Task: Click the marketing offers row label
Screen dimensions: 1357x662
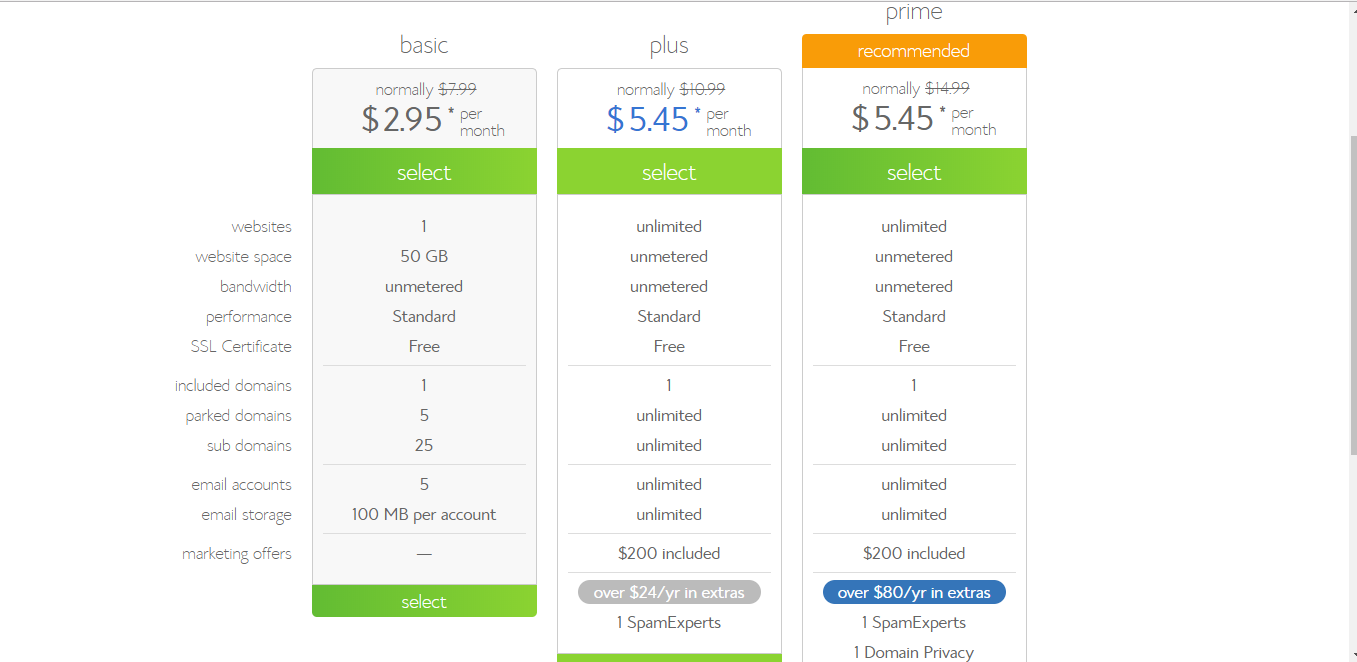Action: click(x=237, y=553)
